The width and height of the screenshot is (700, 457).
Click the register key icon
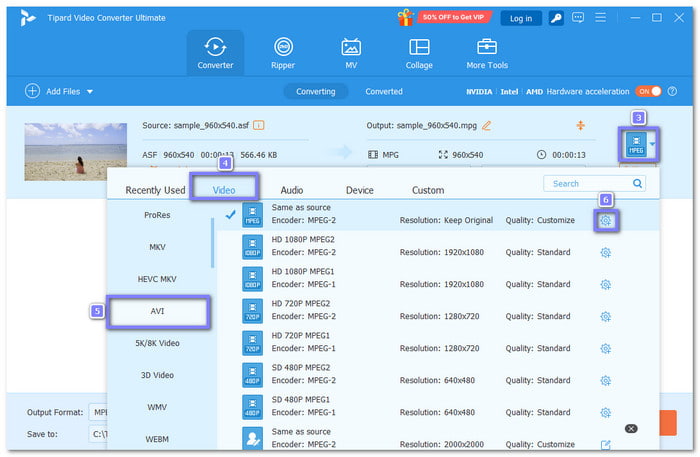coord(556,18)
